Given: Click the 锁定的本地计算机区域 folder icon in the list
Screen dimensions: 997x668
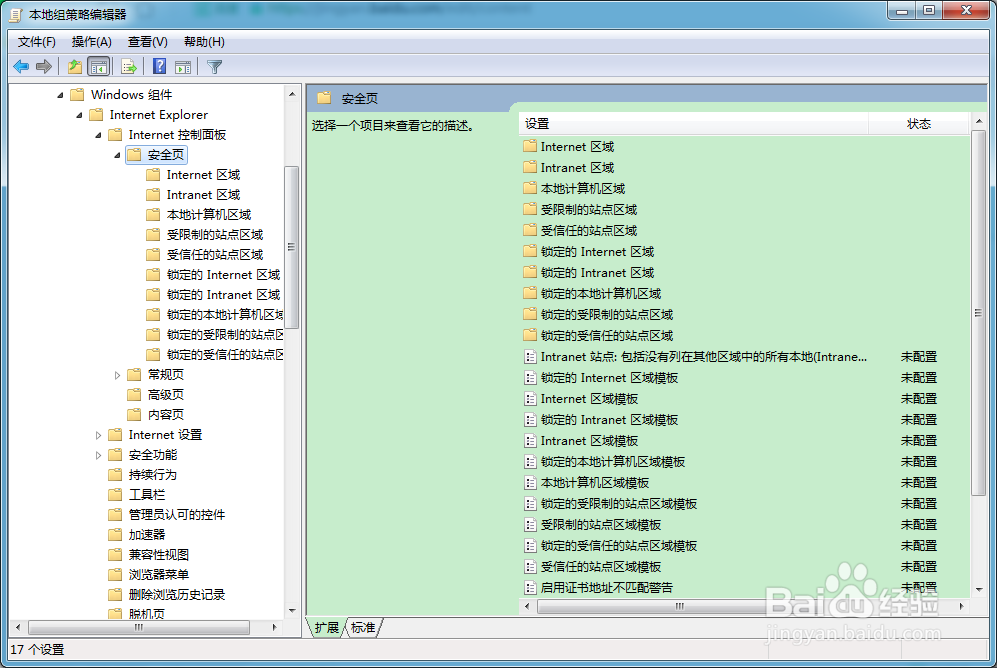Looking at the screenshot, I should pos(530,293).
